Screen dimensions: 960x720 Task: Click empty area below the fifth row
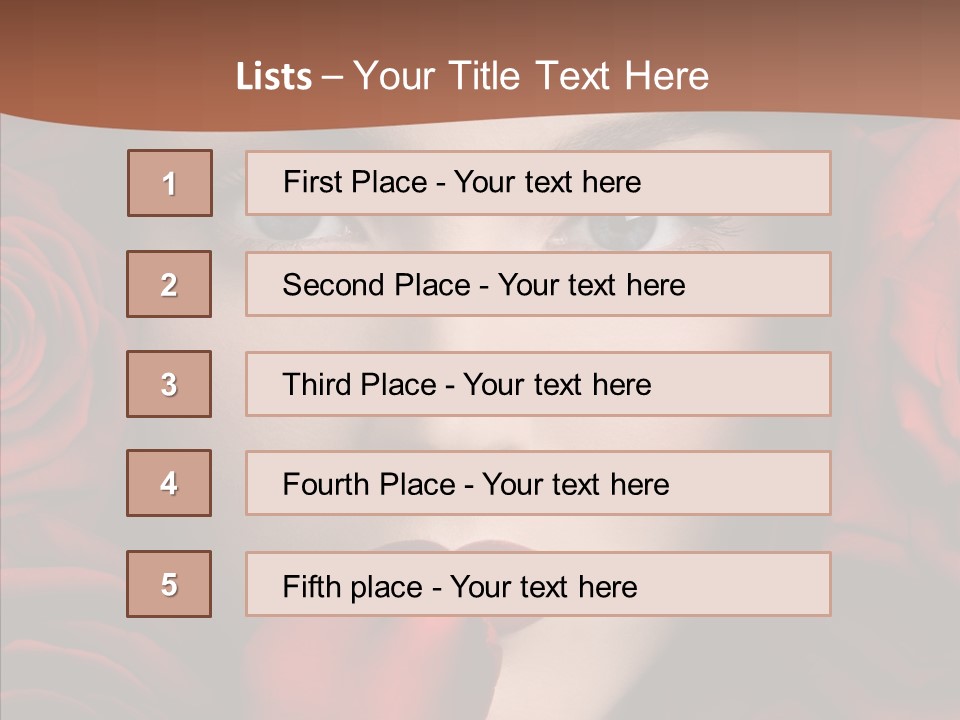[x=700, y=670]
